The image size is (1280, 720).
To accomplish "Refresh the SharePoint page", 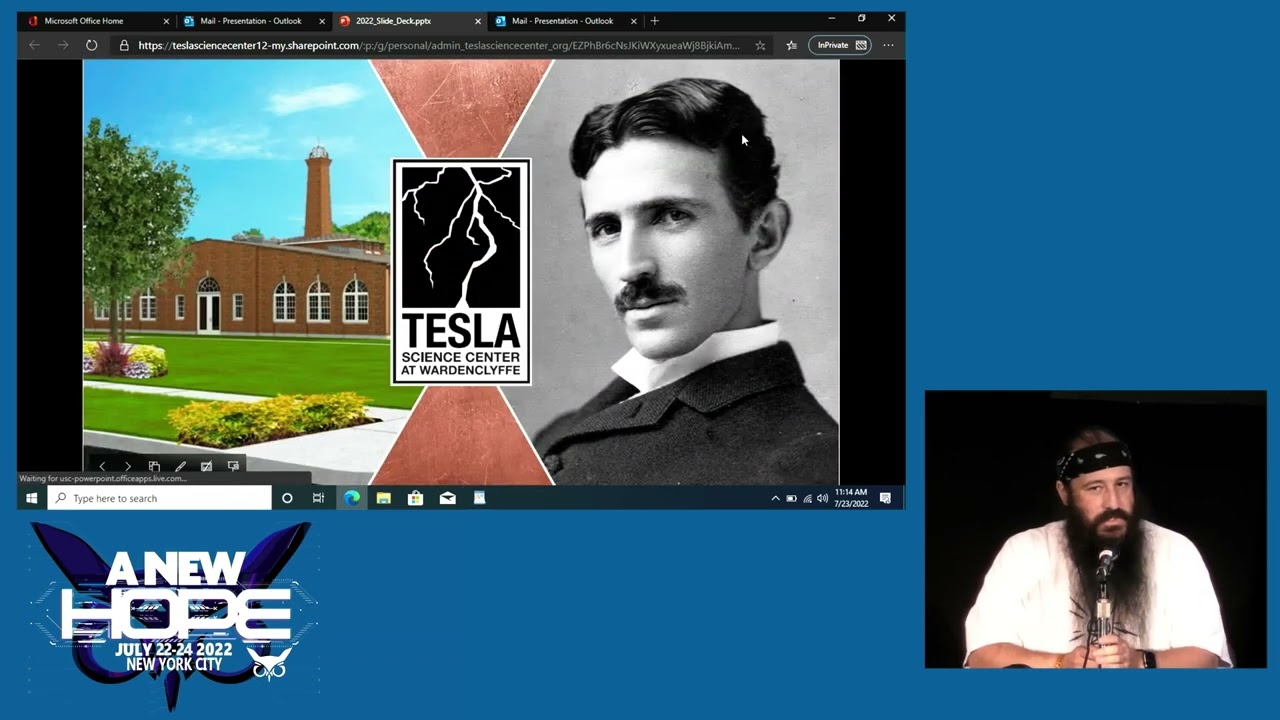I will (x=91, y=45).
